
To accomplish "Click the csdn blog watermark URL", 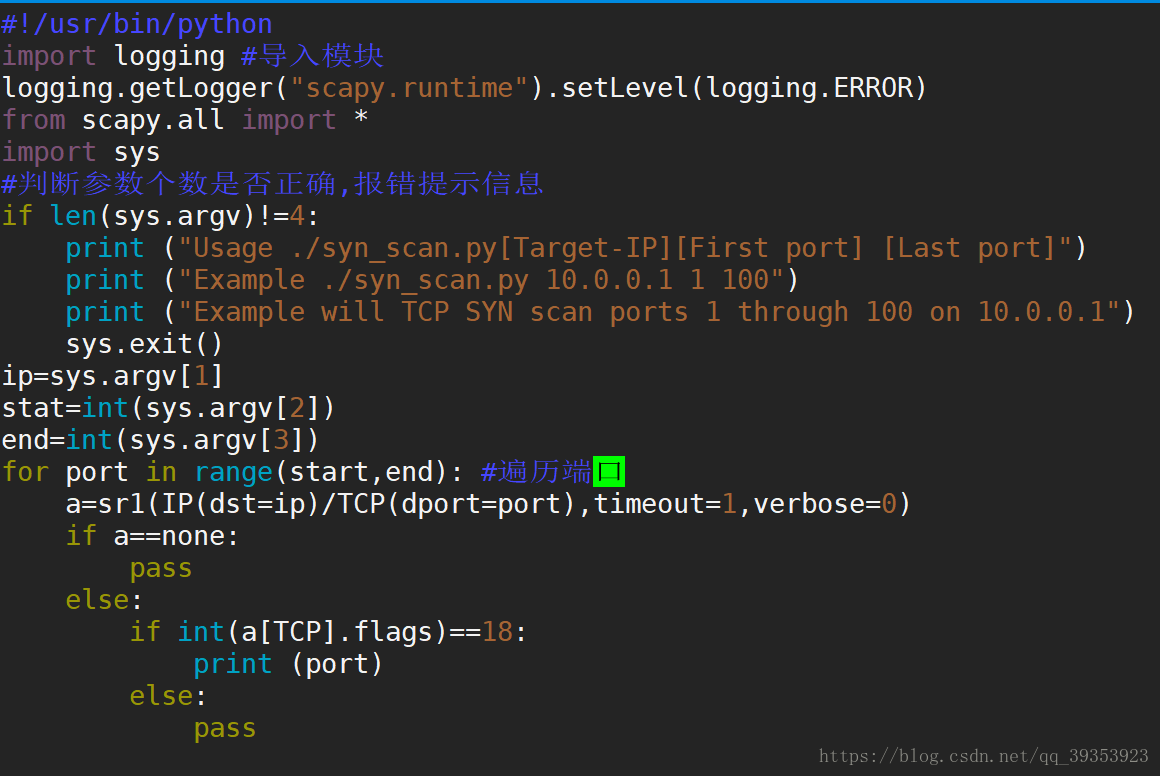I will tap(983, 755).
